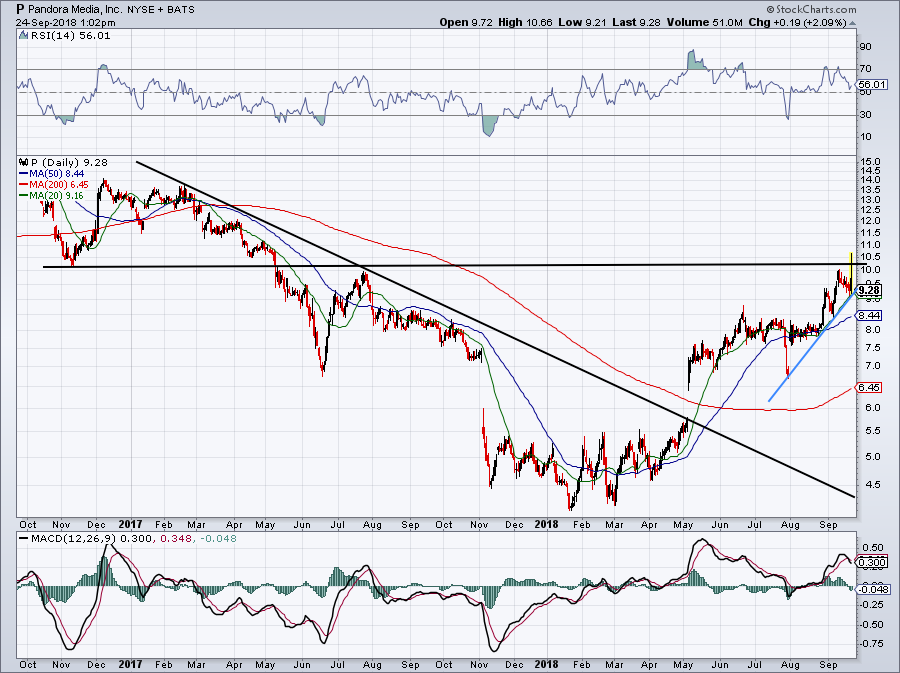Click the -0.75 label on the MACD axis
Screen dimensions: 900x673
pyautogui.click(x=872, y=644)
